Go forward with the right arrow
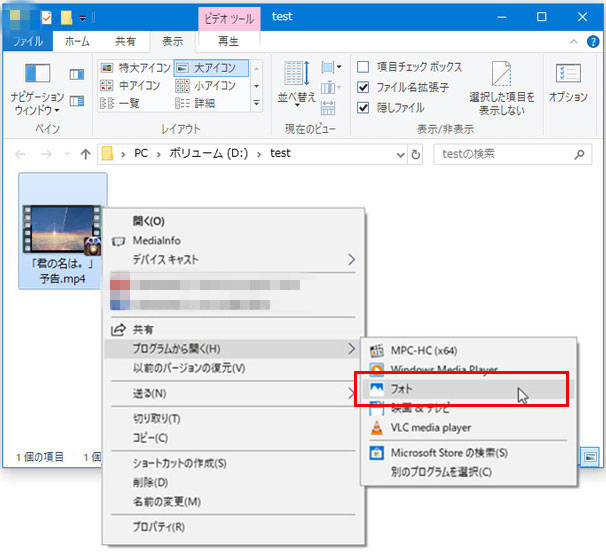The image size is (606, 552). [x=46, y=154]
